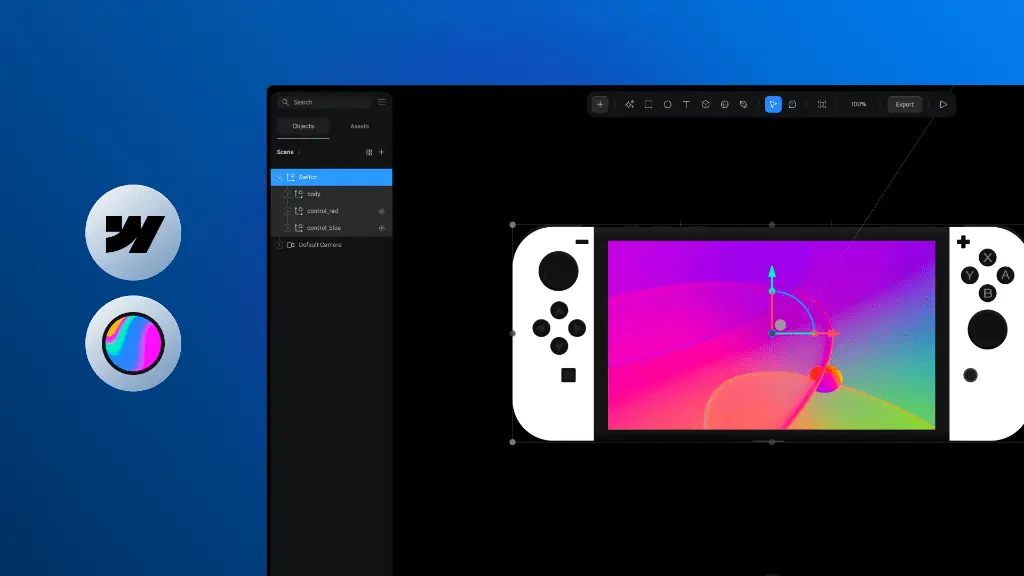Viewport: 1024px width, 576px height.
Task: Expand the Default Camera arrow
Action: point(280,245)
